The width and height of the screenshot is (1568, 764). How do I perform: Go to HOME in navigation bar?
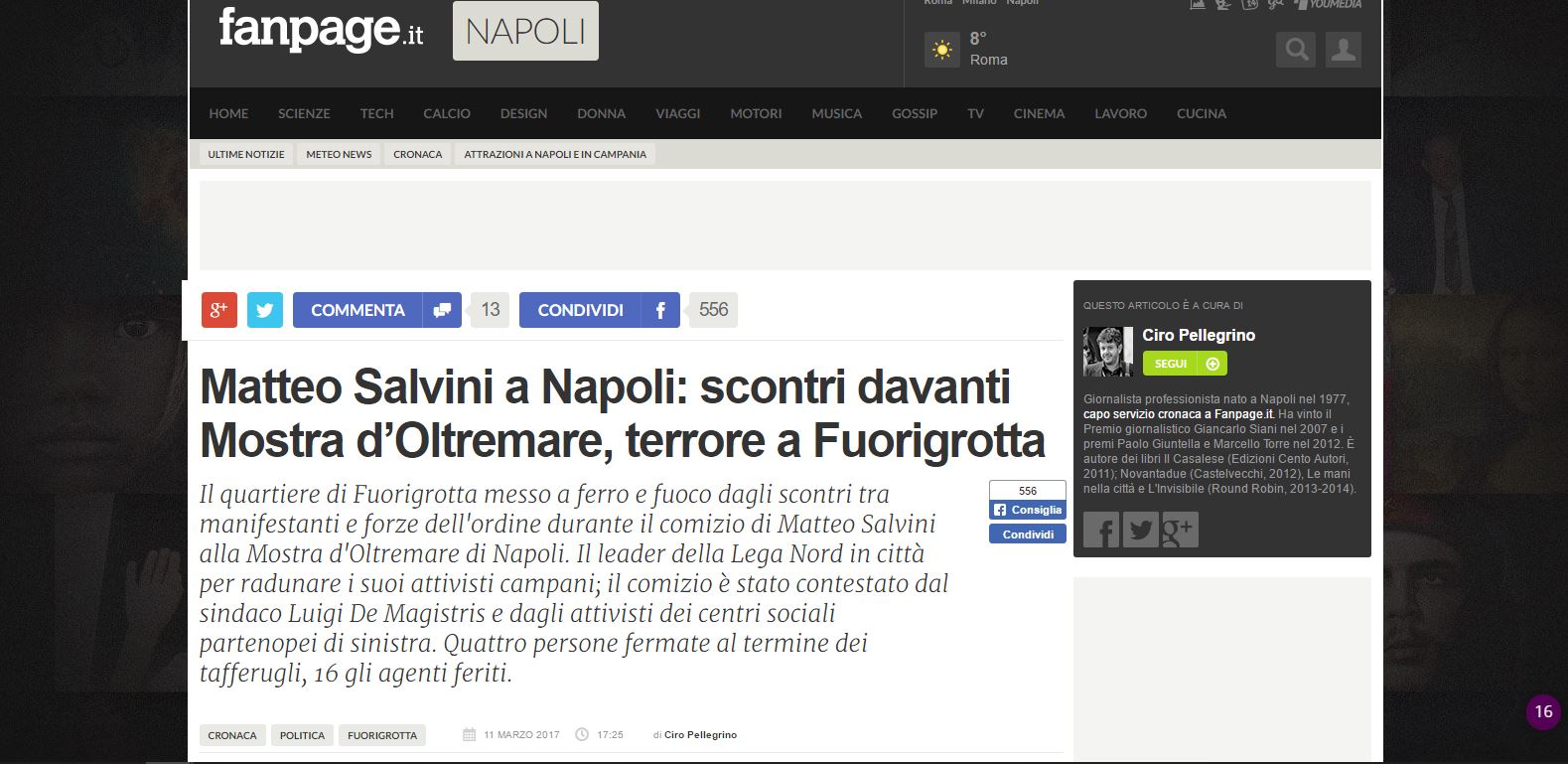click(228, 113)
